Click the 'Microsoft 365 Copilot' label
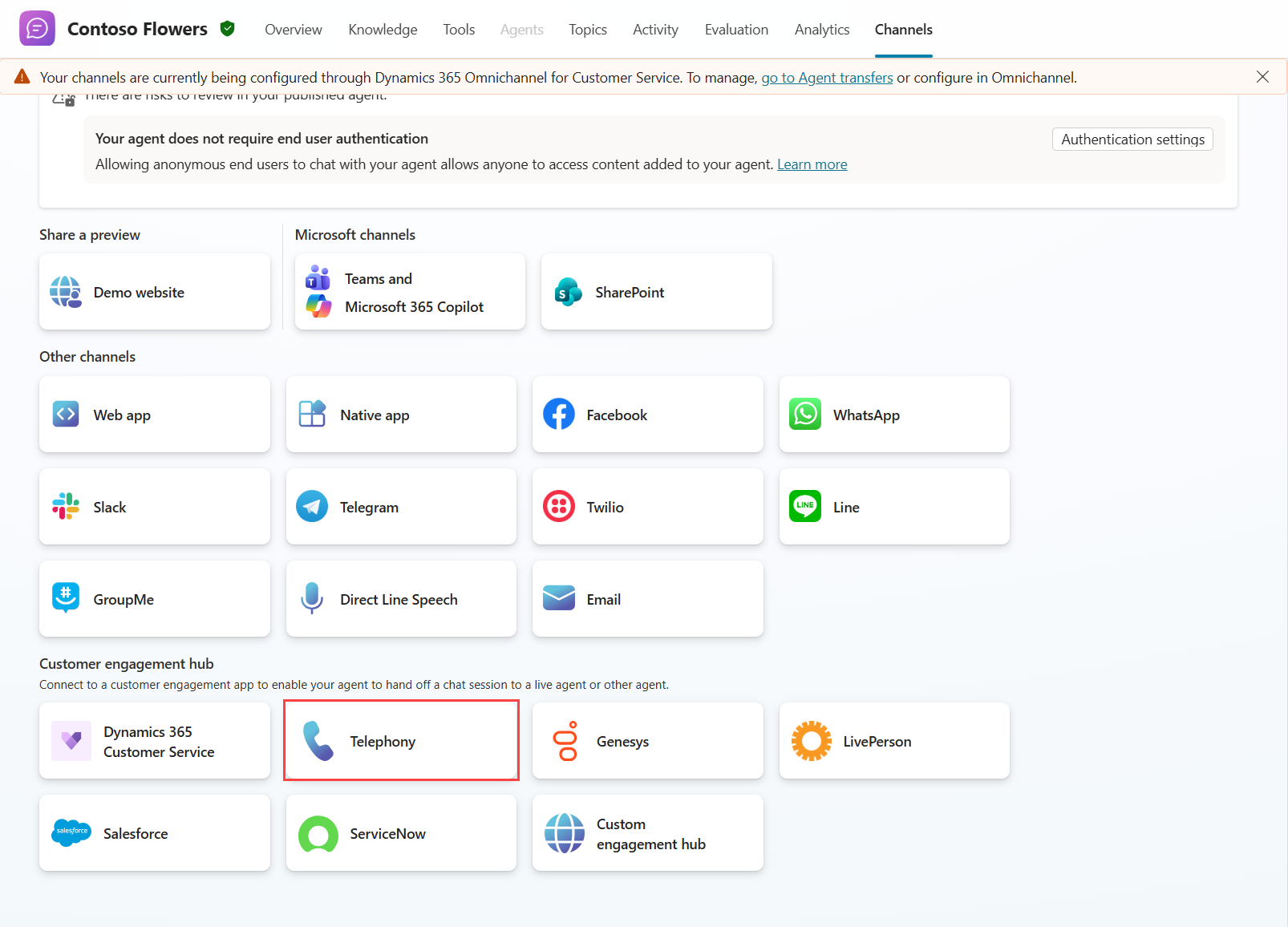 414,307
